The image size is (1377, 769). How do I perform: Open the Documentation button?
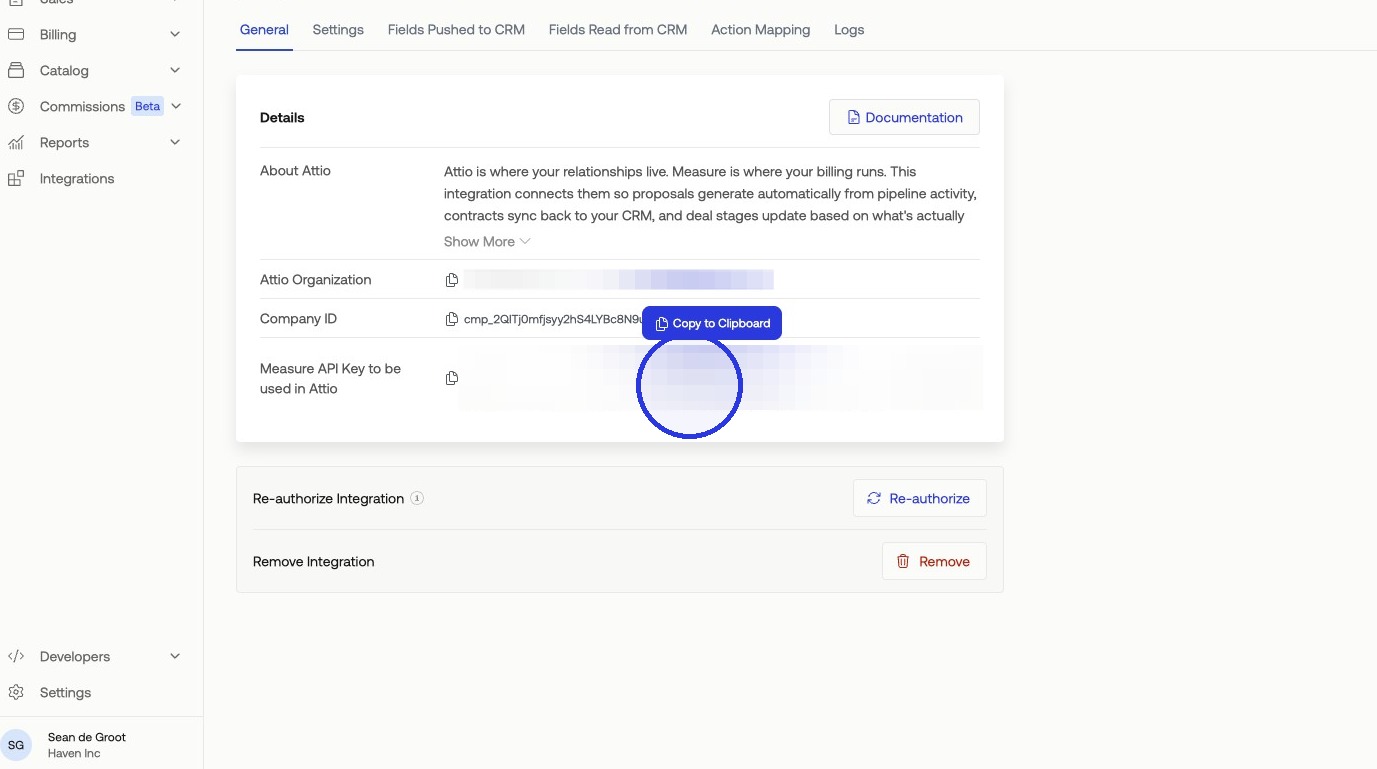coord(904,117)
